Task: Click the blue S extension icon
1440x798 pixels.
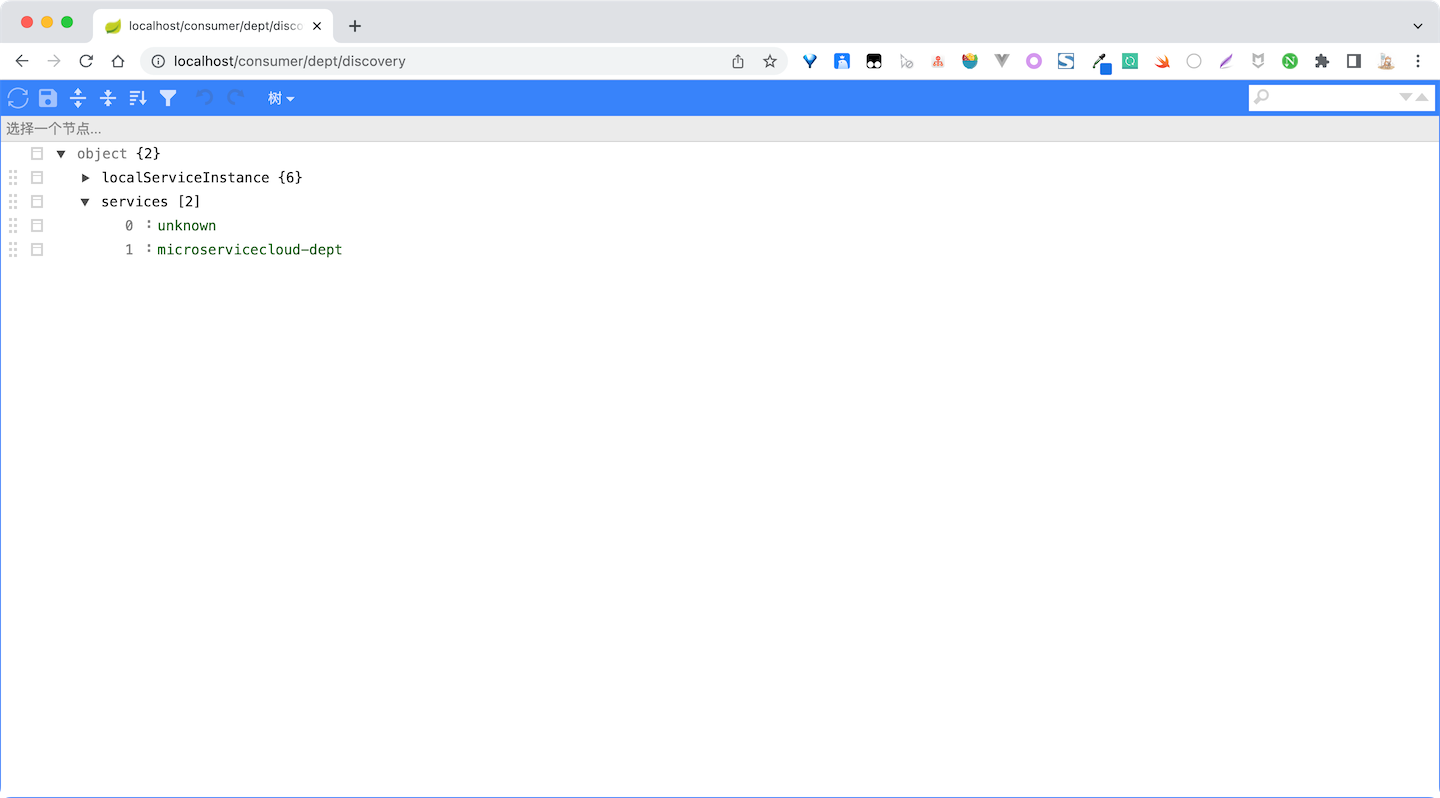Action: coord(1066,61)
